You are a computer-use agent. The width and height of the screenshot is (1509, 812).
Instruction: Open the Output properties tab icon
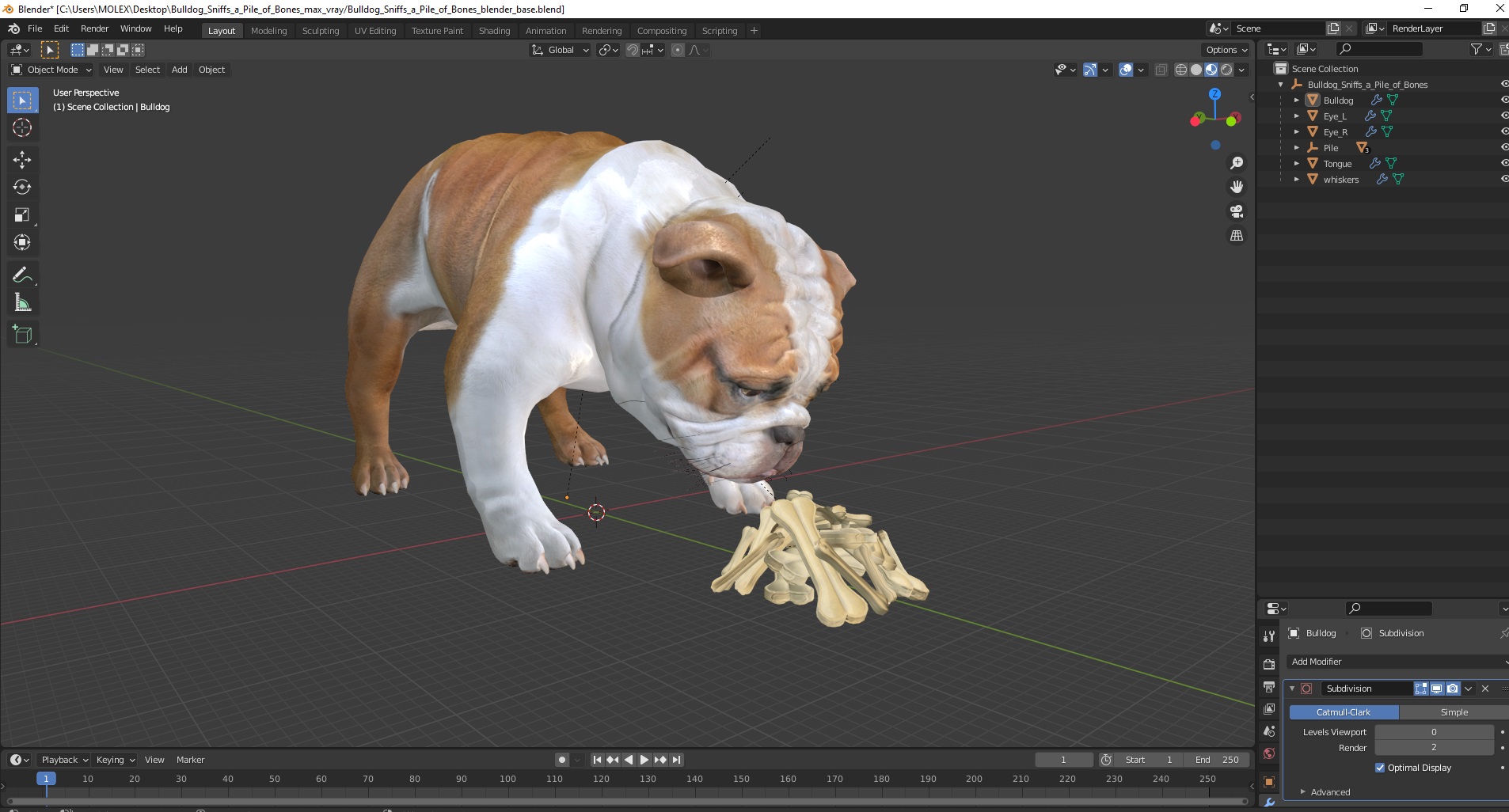1269,686
